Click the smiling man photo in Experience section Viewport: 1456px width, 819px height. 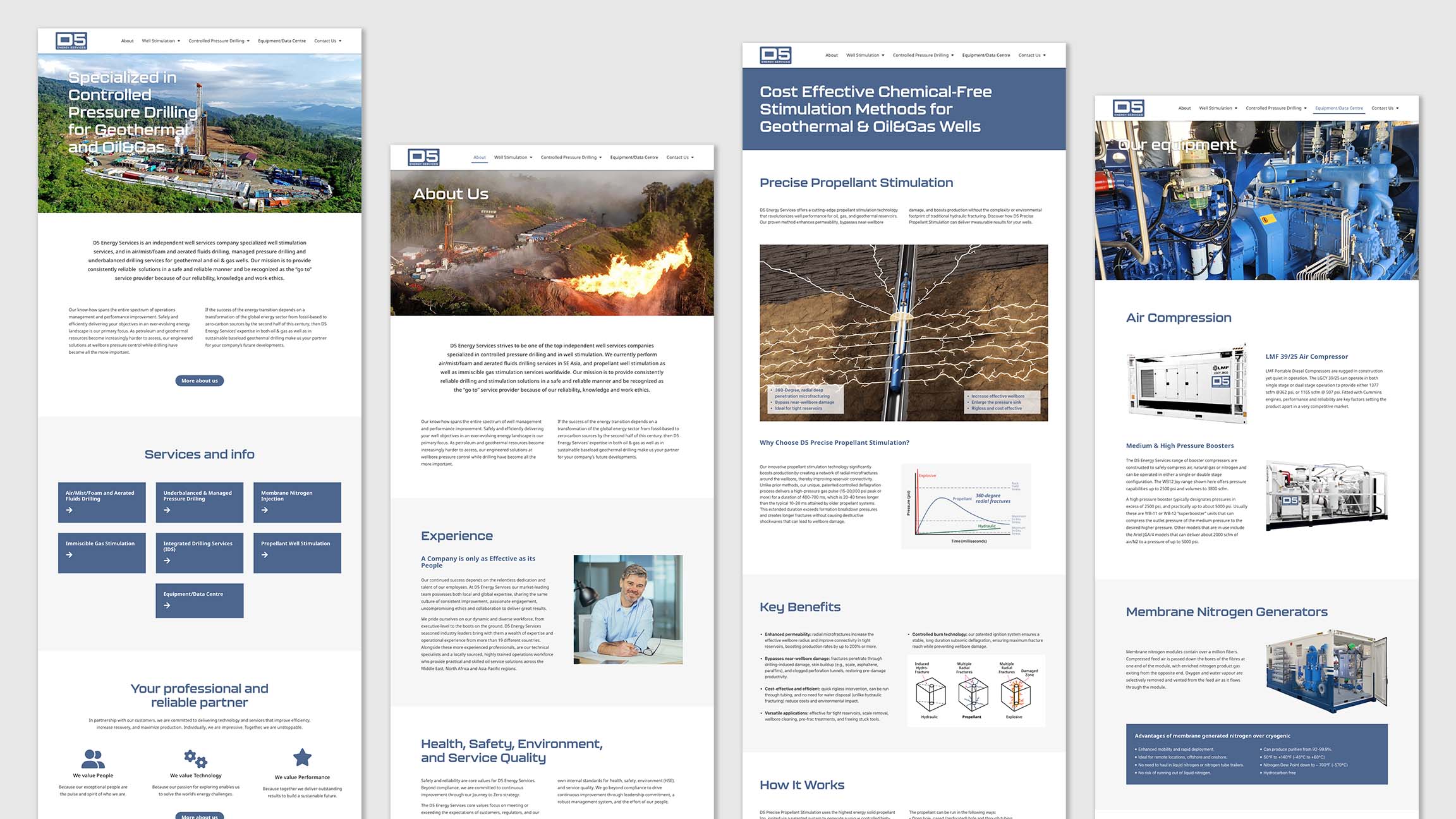[628, 609]
